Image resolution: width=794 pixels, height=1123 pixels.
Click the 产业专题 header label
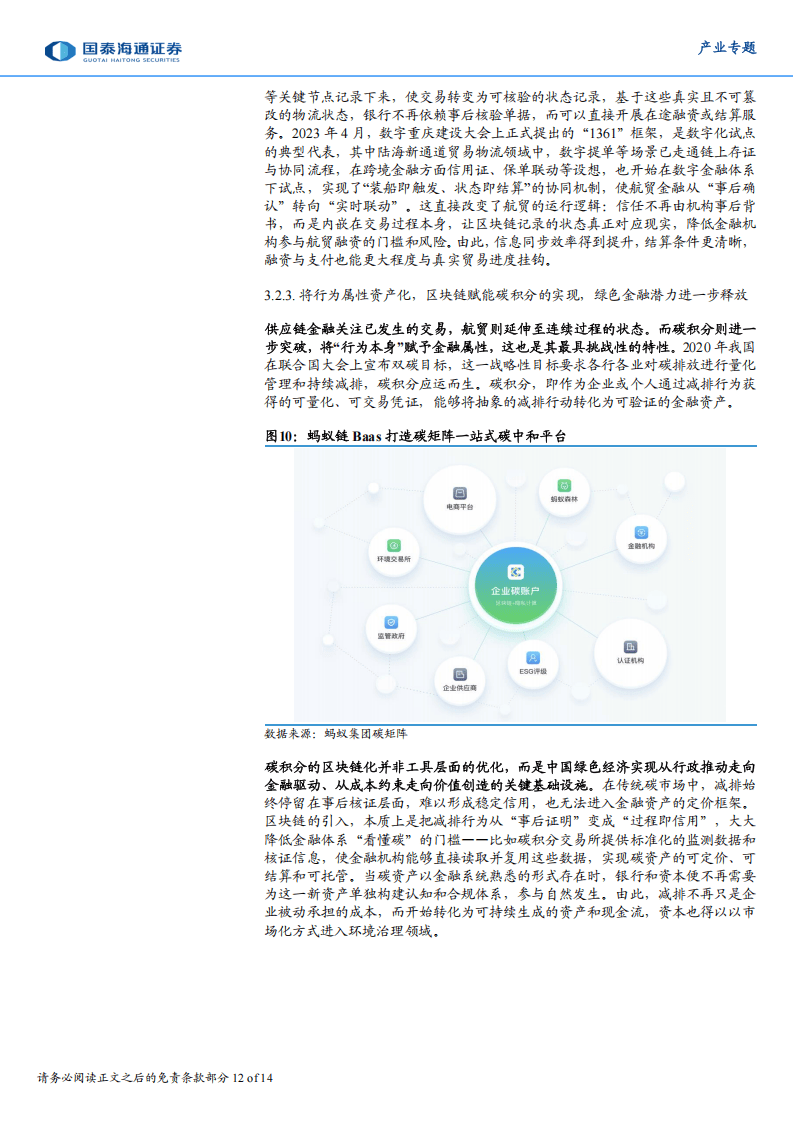point(726,48)
